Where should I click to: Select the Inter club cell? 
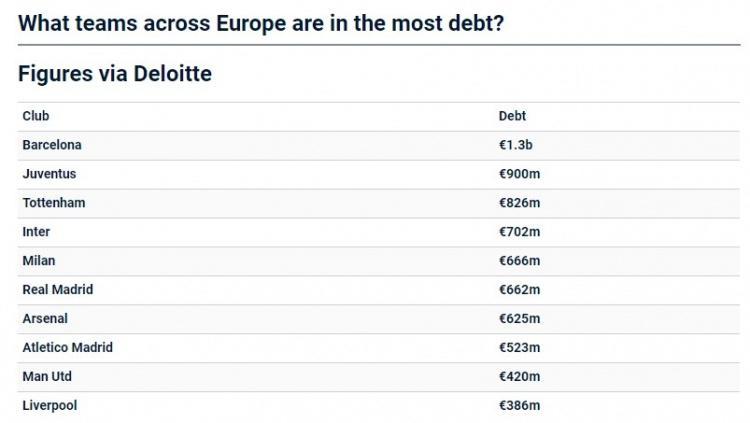pyautogui.click(x=36, y=232)
